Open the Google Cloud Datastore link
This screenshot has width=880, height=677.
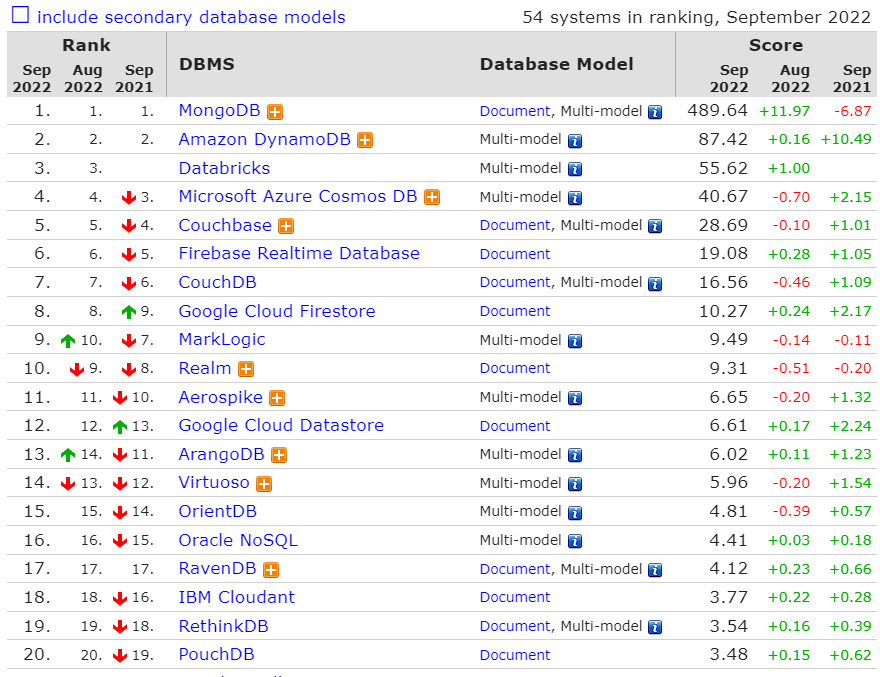coord(281,426)
